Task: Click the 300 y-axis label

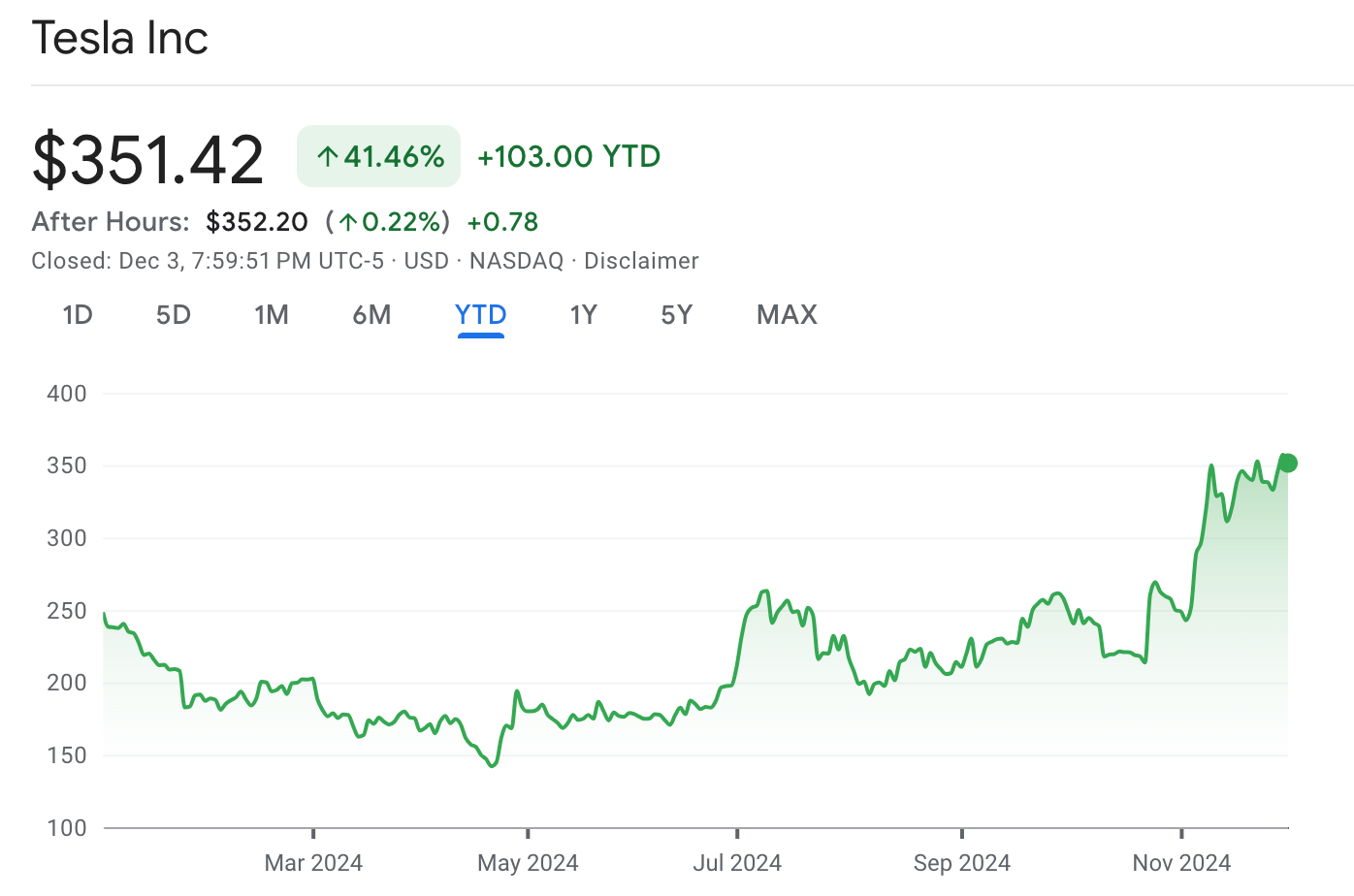Action: pos(67,538)
